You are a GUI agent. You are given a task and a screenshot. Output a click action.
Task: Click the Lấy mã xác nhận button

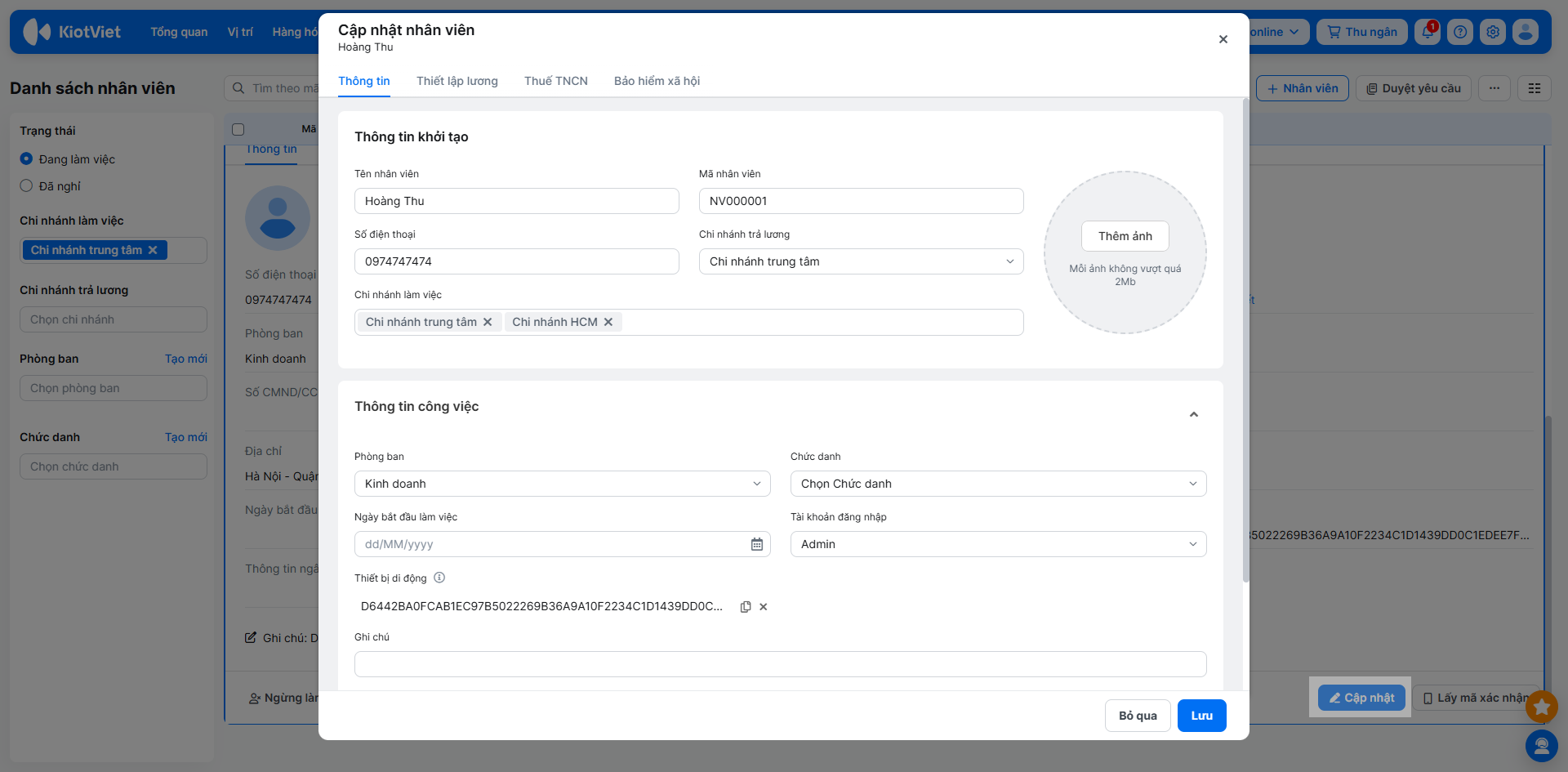(x=1477, y=698)
